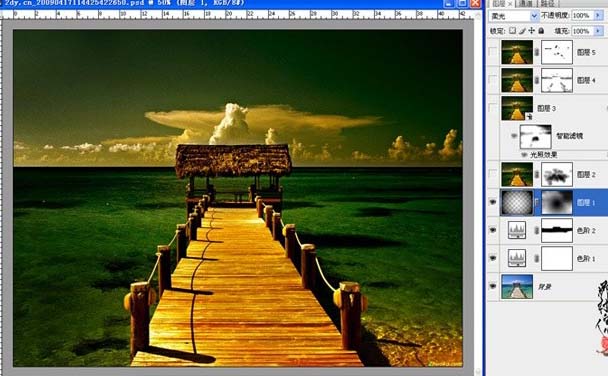608x376 pixels.
Task: Toggle visibility of Smart Filters (智能滤镜)
Action: (x=514, y=136)
